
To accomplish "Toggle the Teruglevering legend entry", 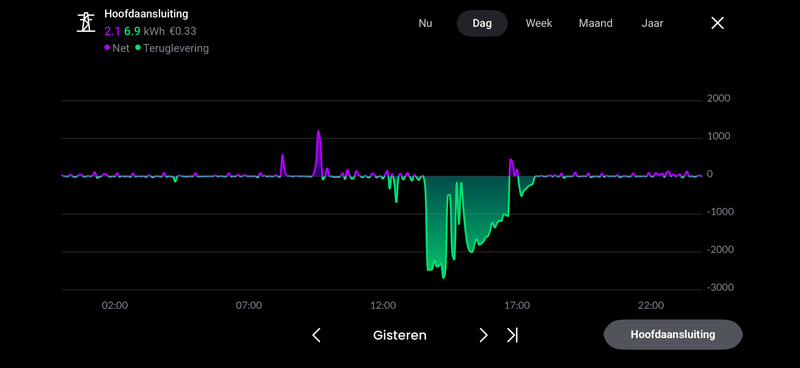I will (172, 48).
